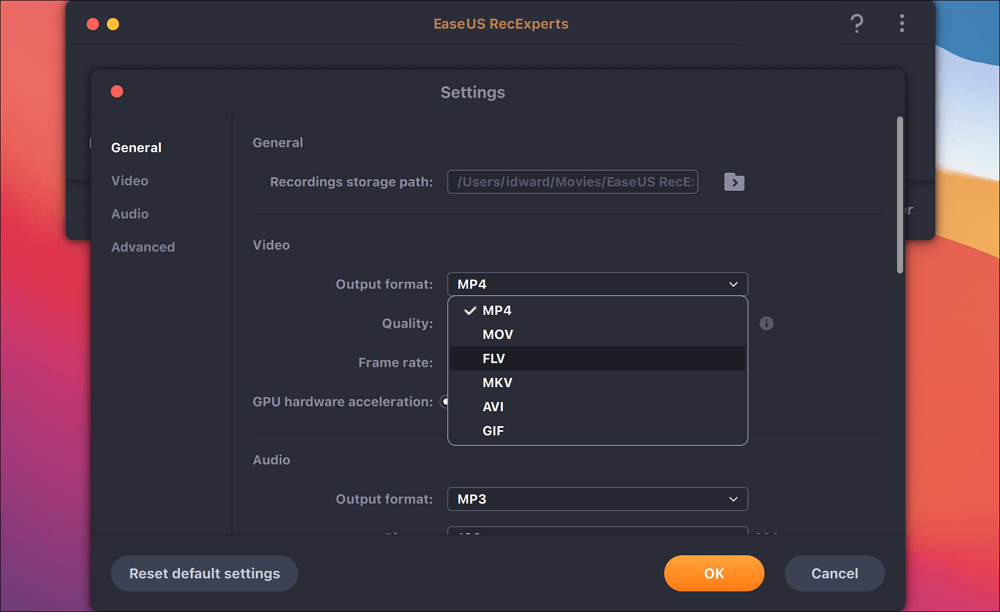1000x612 pixels.
Task: Open the help question mark icon
Action: point(857,24)
